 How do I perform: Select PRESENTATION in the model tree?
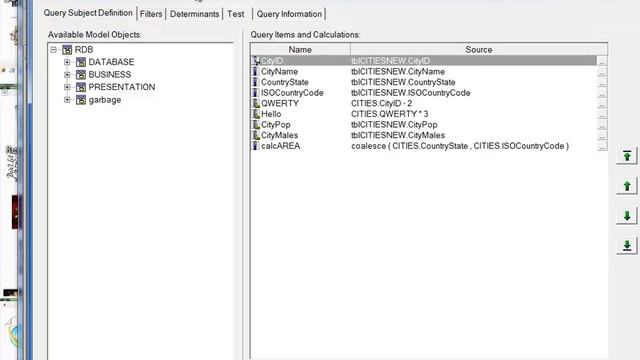pyautogui.click(x=122, y=87)
